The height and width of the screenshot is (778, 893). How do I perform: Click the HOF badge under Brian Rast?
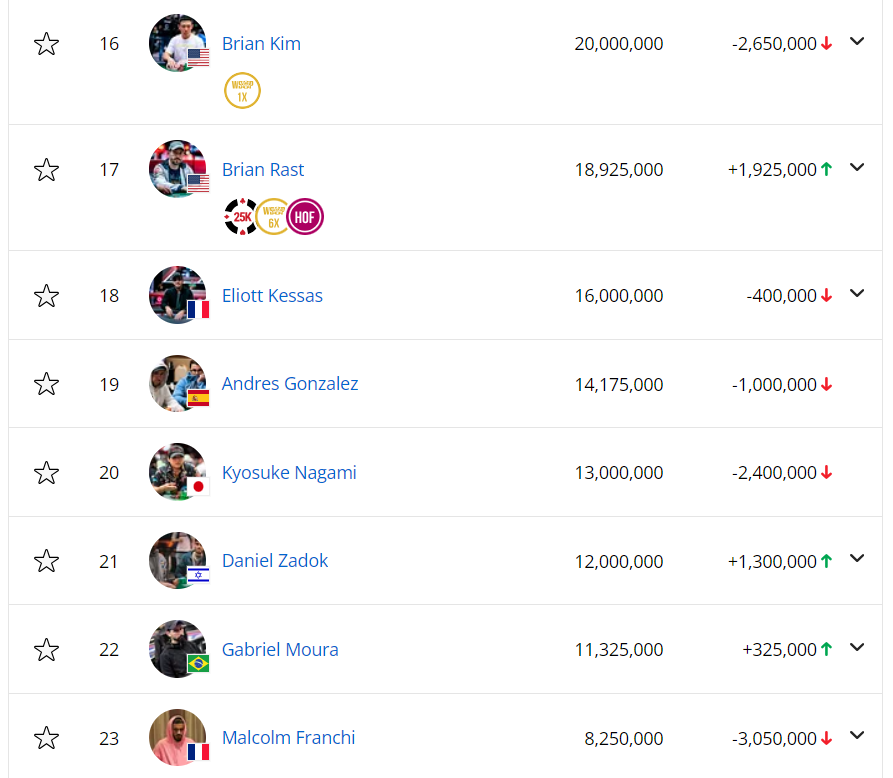pos(305,217)
